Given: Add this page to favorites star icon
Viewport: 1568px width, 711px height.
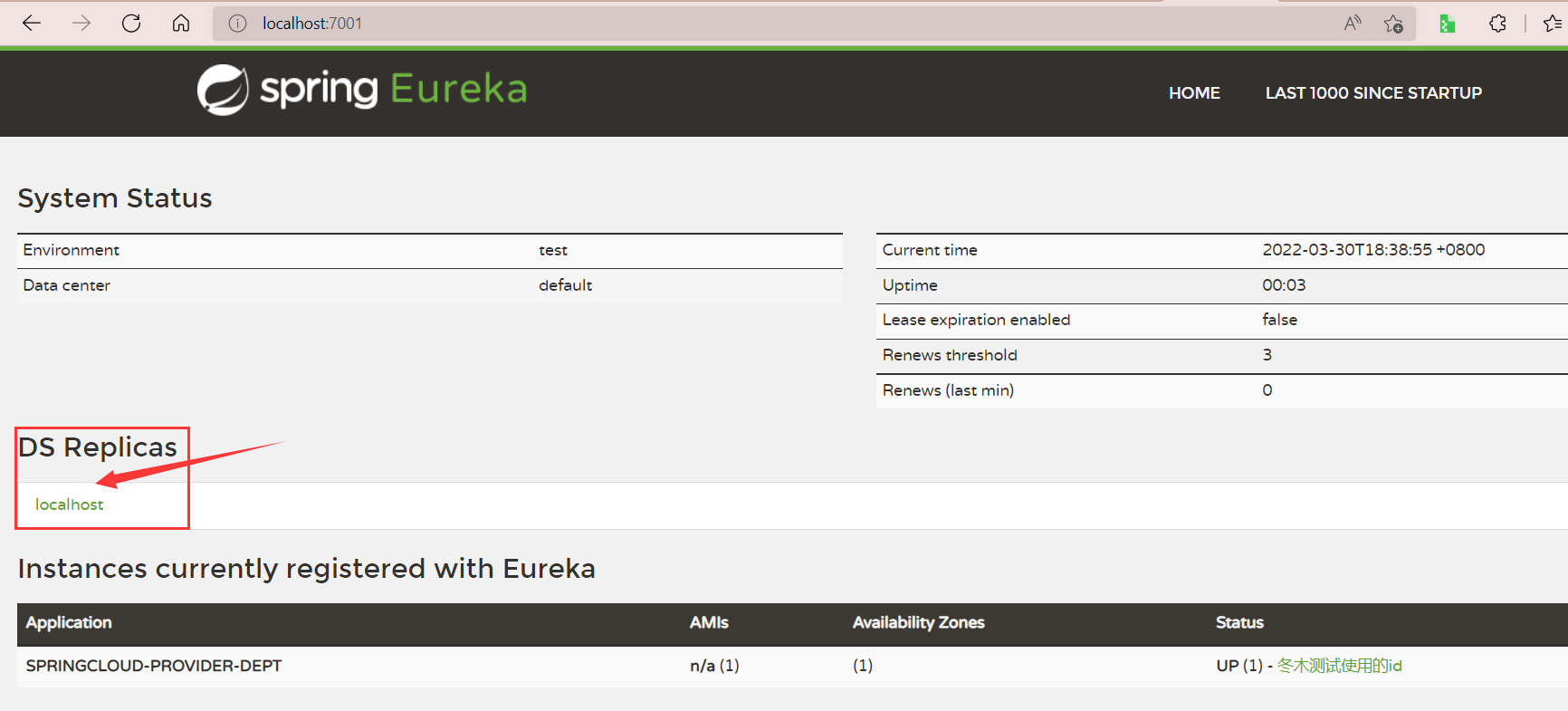Looking at the screenshot, I should pyautogui.click(x=1393, y=24).
